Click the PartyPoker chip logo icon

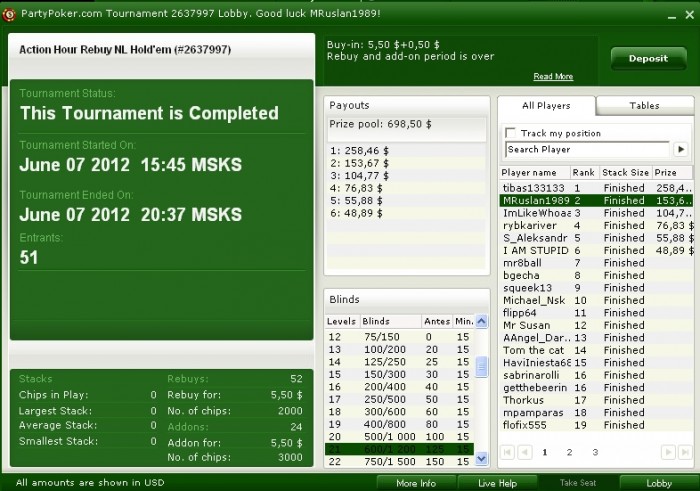point(8,14)
